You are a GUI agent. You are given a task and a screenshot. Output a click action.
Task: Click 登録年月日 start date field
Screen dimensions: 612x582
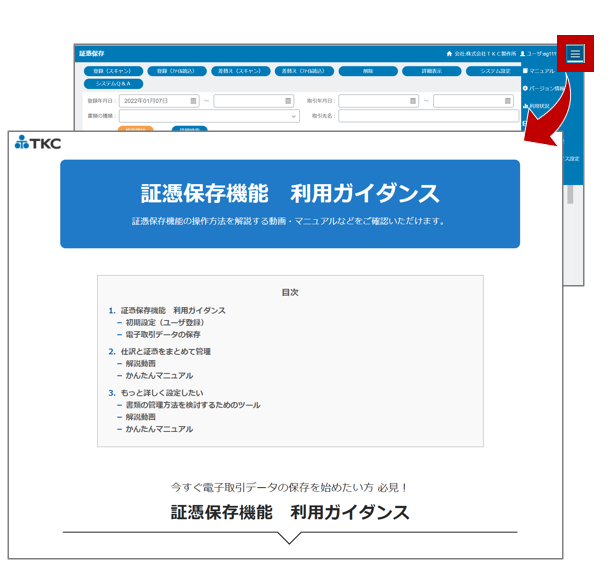[159, 101]
